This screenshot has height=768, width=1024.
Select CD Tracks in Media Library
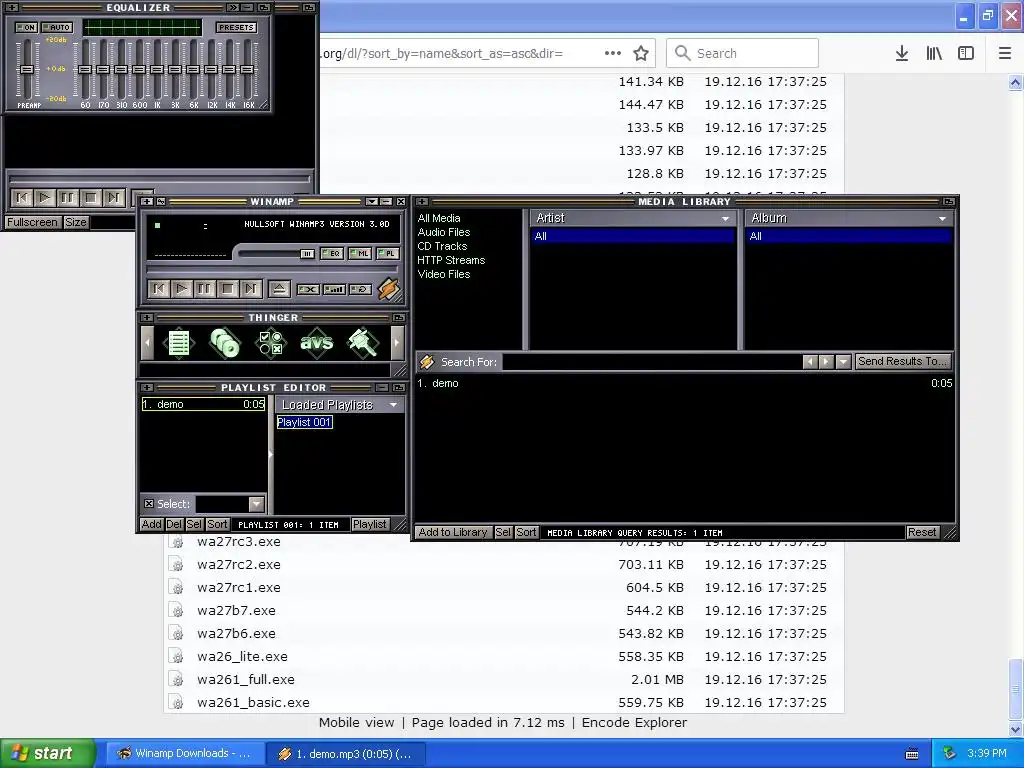point(442,246)
